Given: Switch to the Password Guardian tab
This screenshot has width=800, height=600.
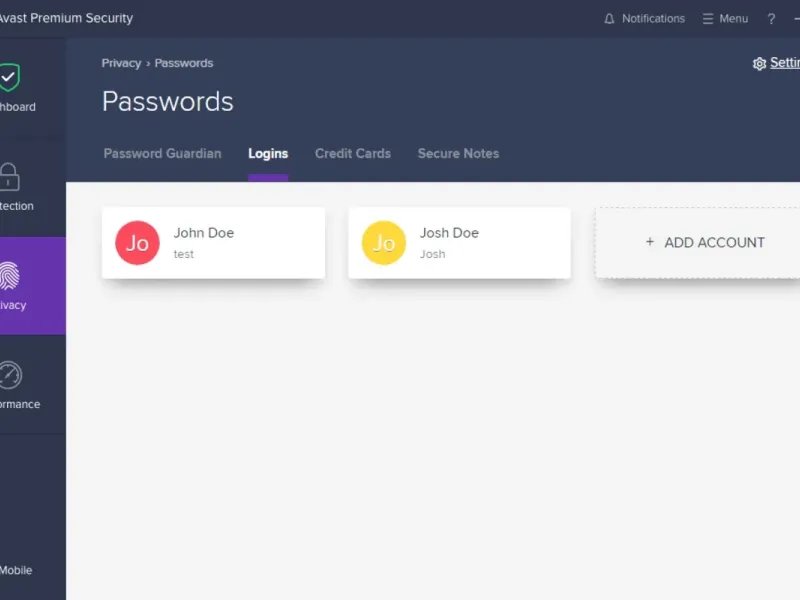Looking at the screenshot, I should click(x=162, y=154).
